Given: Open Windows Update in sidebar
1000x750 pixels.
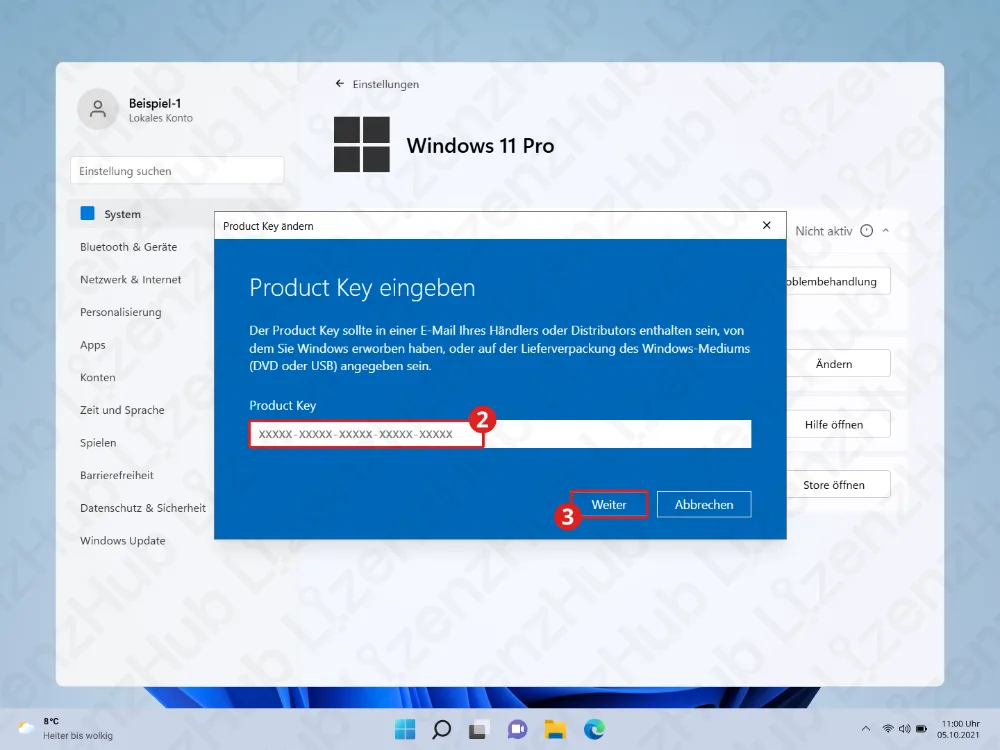Looking at the screenshot, I should [122, 540].
